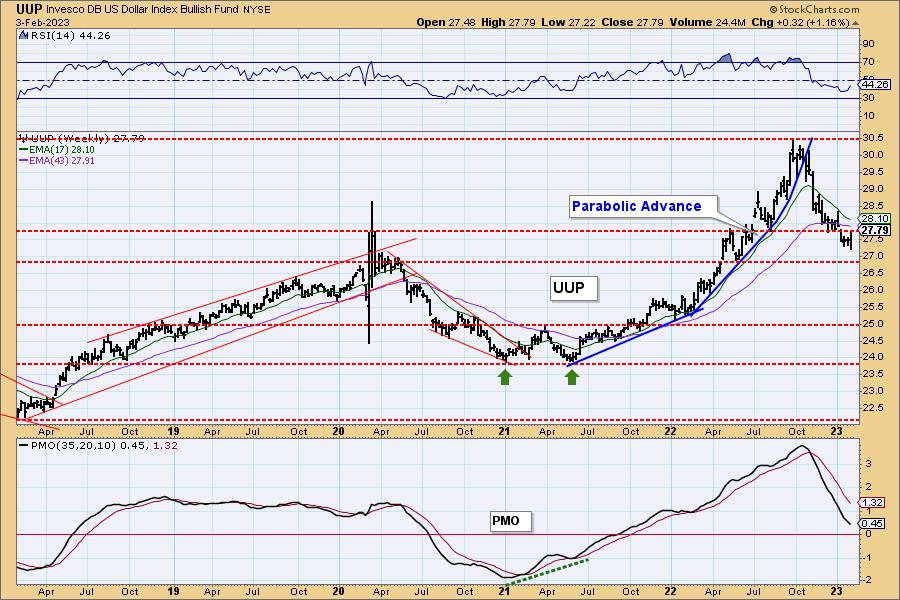Click the High 27.79 value in header
The image size is (900, 600).
[509, 22]
